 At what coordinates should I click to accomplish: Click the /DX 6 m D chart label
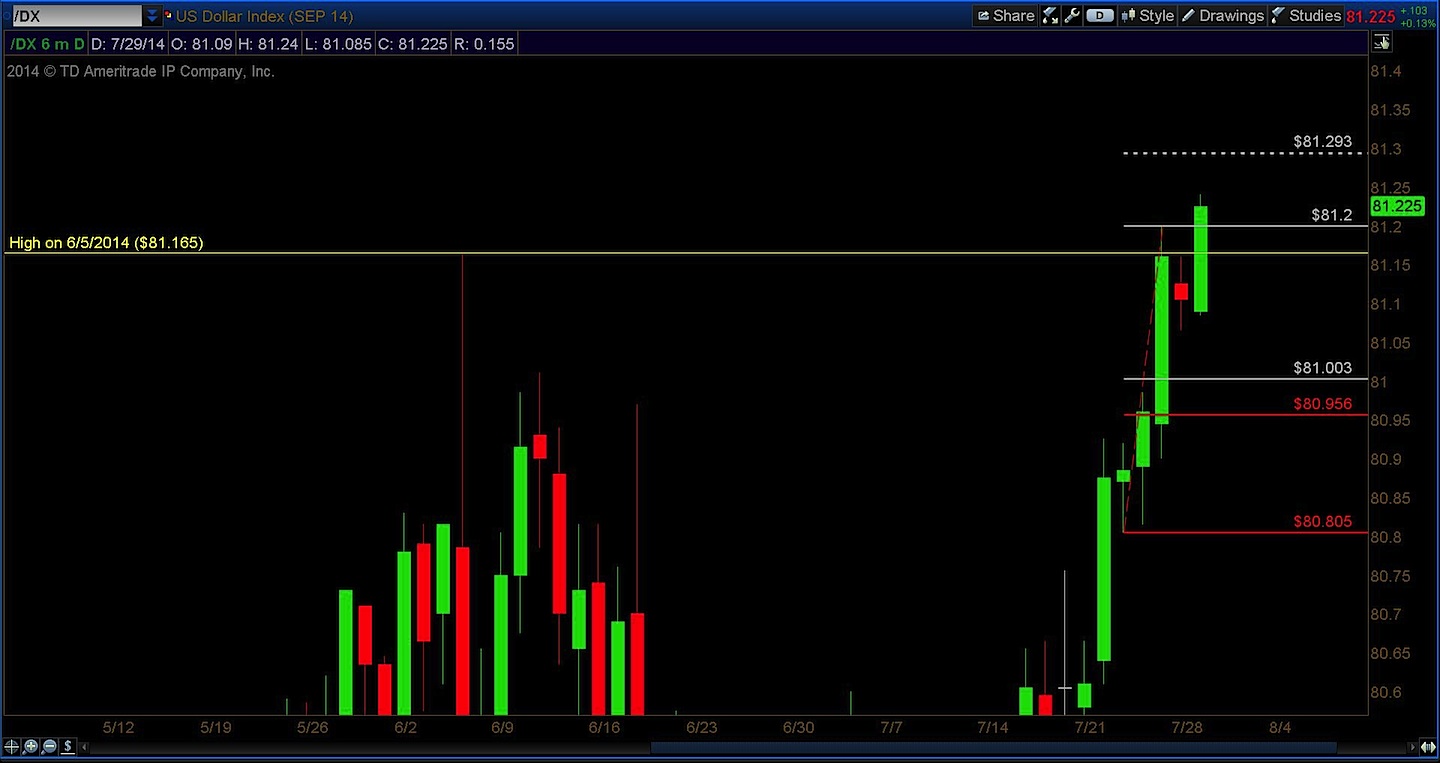[48, 44]
